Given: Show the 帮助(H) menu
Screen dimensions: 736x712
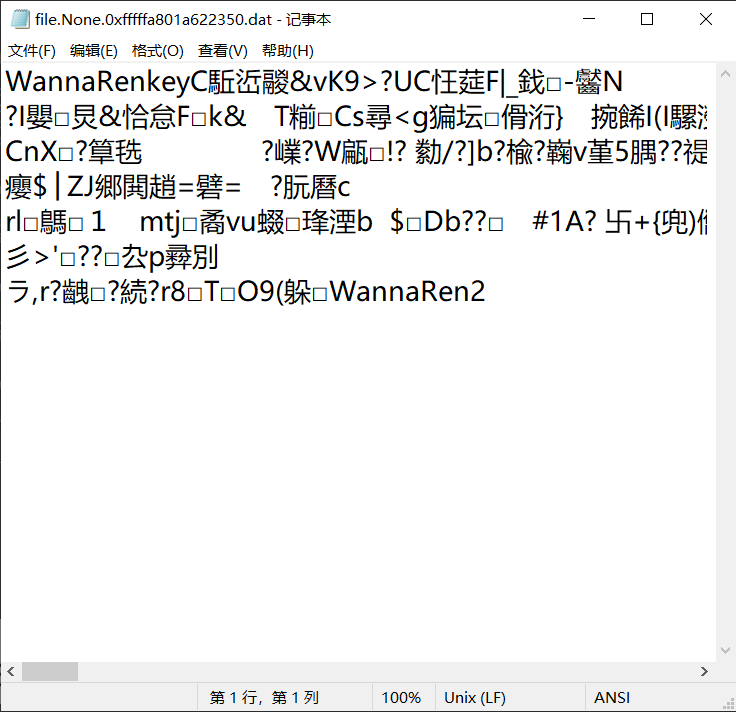Looking at the screenshot, I should pos(287,51).
